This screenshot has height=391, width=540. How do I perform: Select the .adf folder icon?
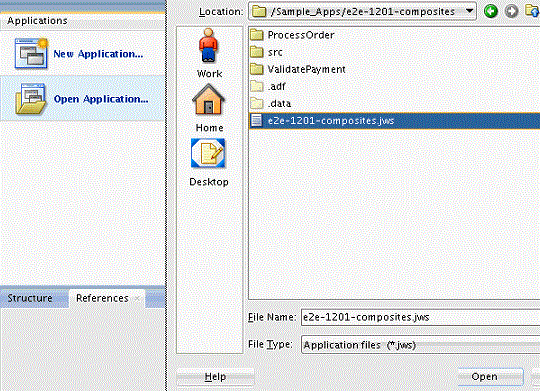click(x=257, y=86)
